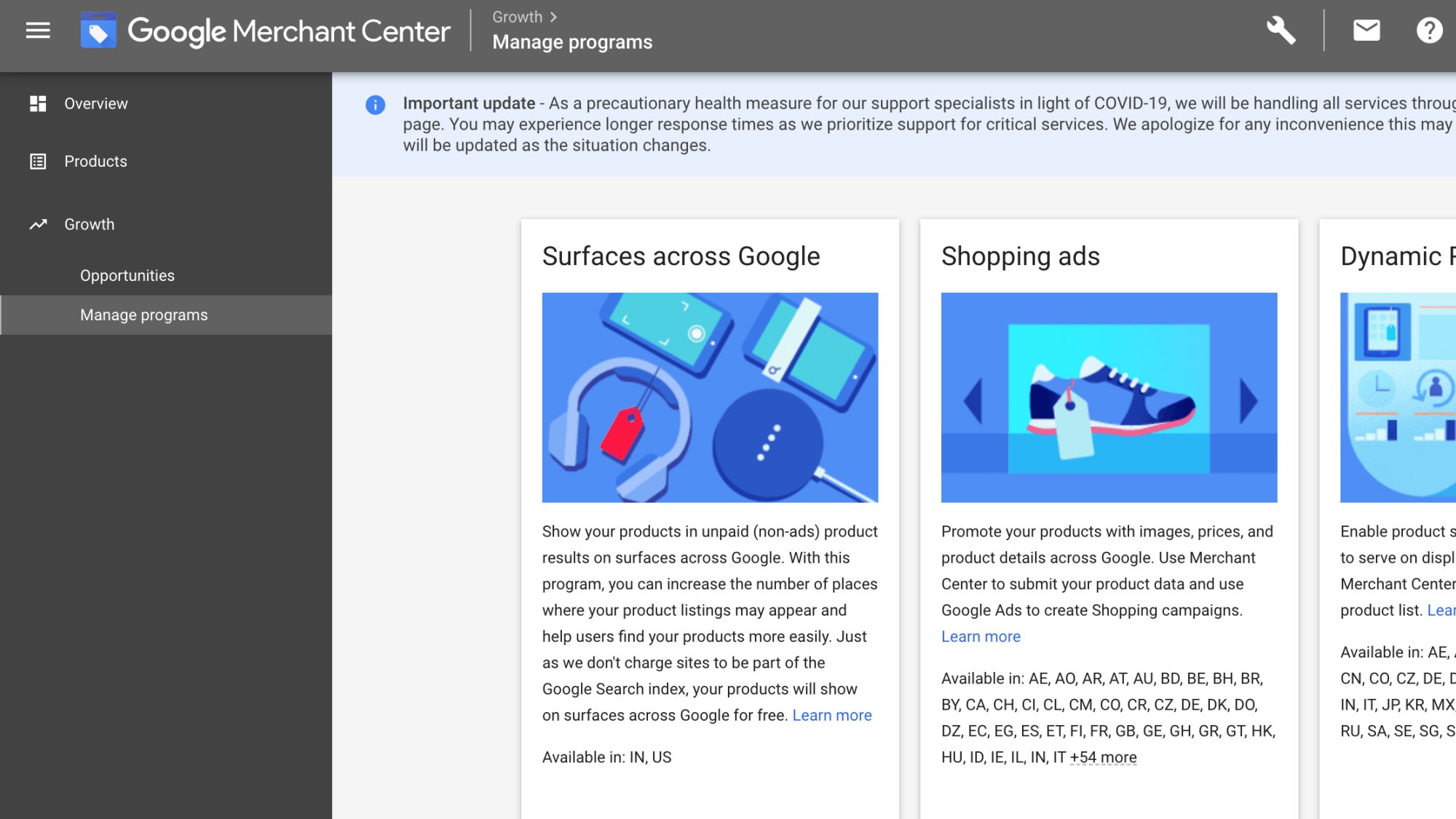The width and height of the screenshot is (1456, 819).
Task: Click the wrench/settings tool icon
Action: click(1282, 30)
